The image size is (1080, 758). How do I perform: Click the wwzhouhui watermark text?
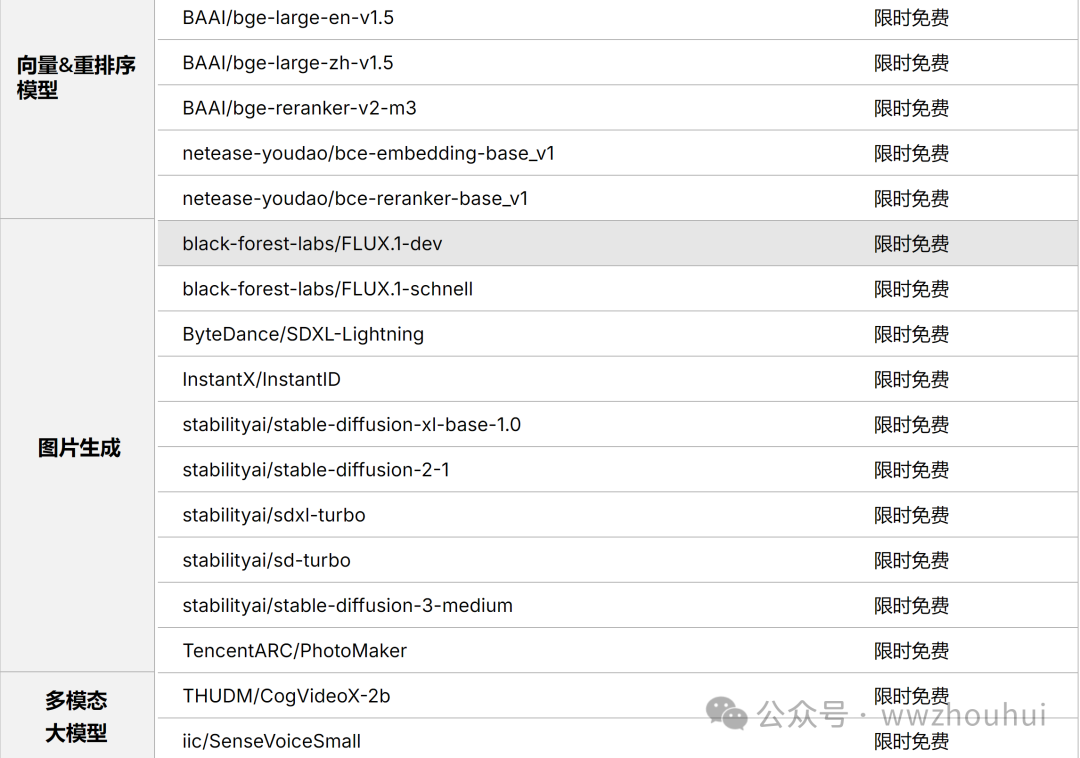962,715
